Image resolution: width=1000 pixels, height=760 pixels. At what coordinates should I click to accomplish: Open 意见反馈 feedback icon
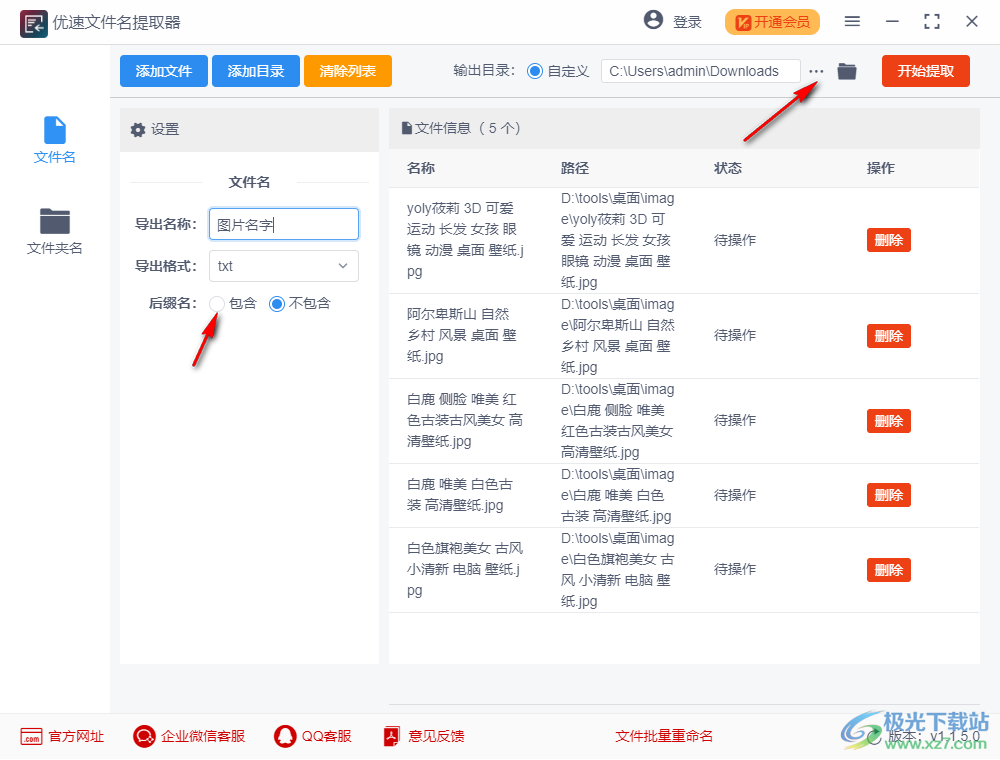[392, 737]
